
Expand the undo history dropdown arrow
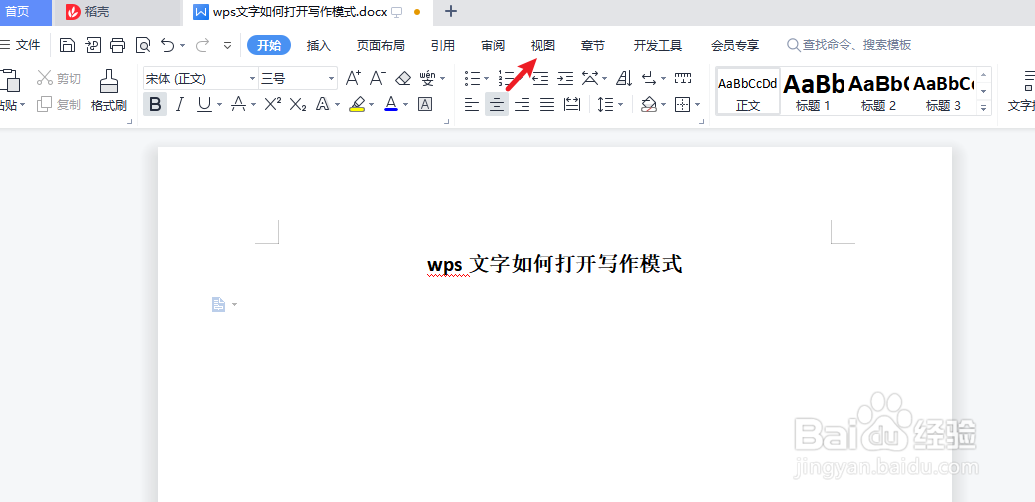pos(182,46)
